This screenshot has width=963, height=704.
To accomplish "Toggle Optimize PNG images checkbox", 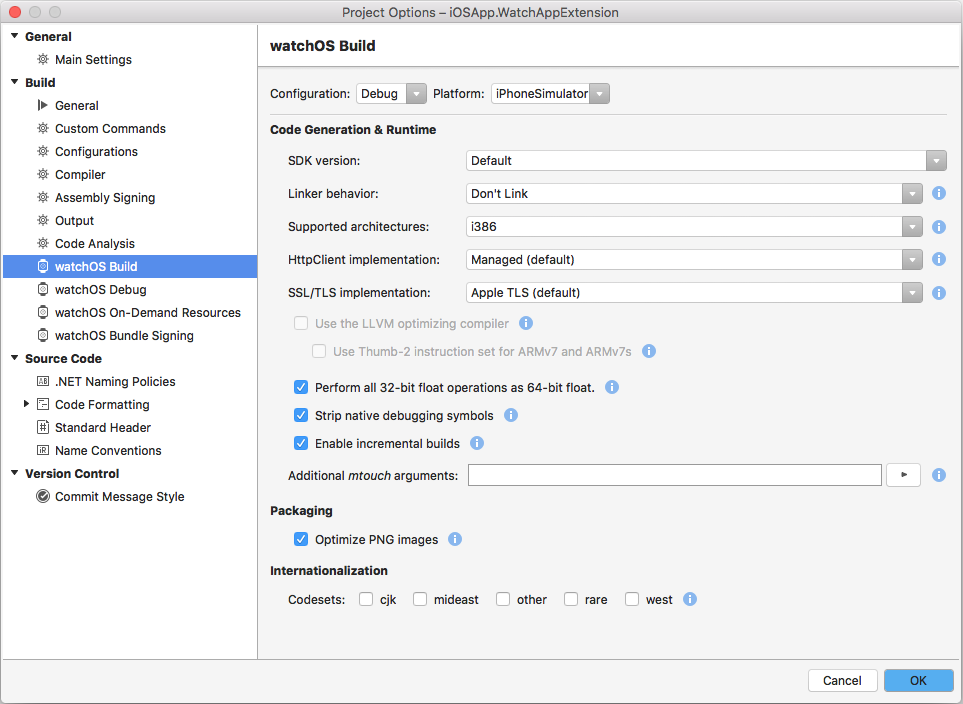I will click(x=301, y=539).
